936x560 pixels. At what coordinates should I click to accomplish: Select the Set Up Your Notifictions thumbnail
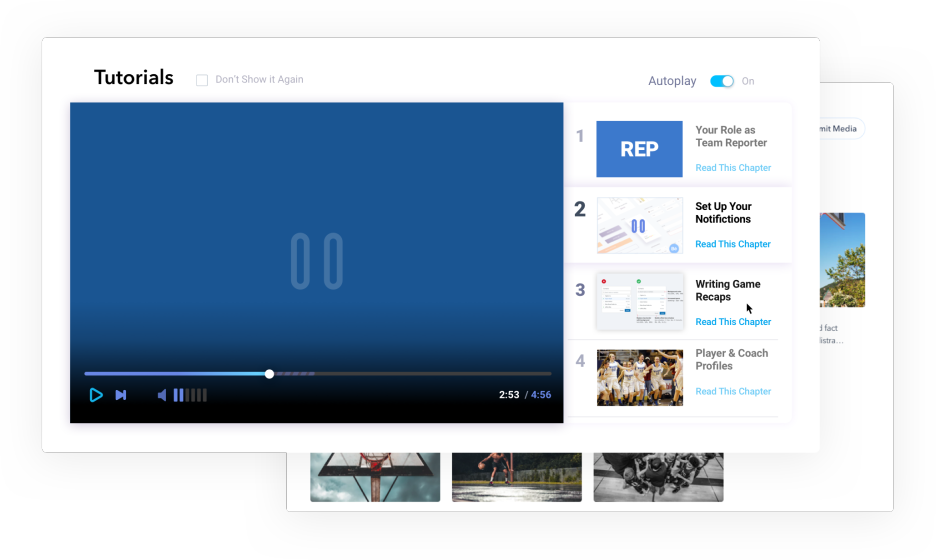pyautogui.click(x=639, y=225)
